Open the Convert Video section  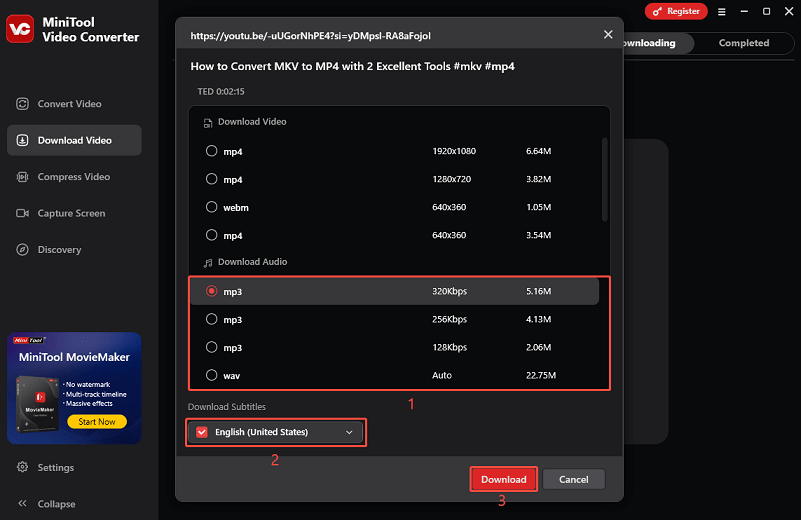pos(74,104)
